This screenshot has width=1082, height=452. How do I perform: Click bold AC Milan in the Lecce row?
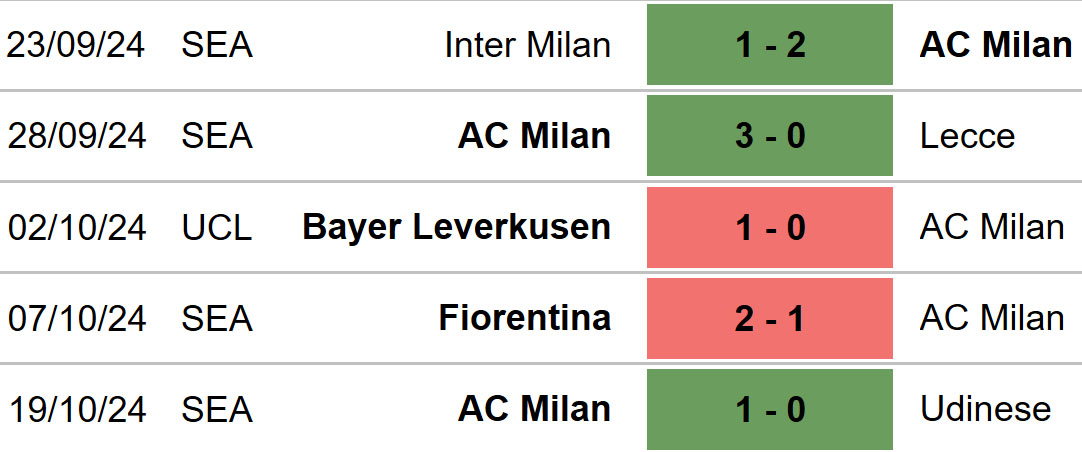click(x=534, y=136)
